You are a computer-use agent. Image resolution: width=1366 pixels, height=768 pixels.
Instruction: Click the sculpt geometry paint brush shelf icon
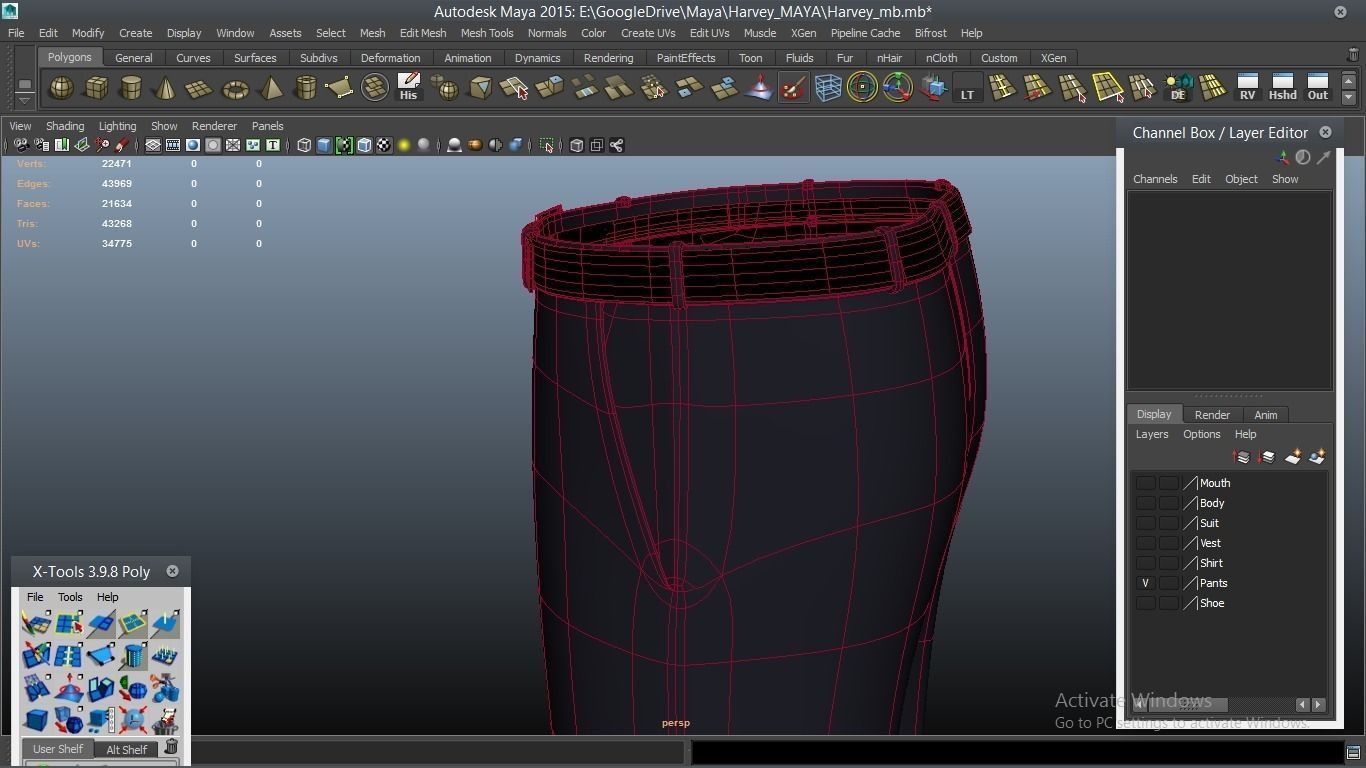(793, 88)
